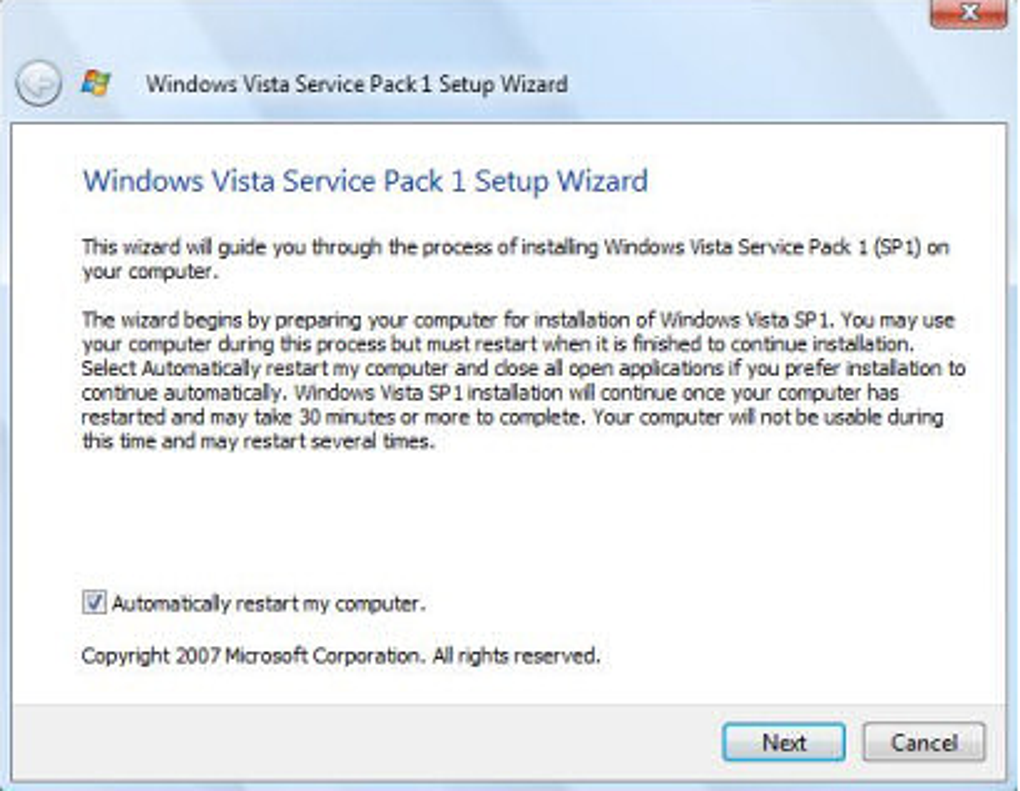Click the final line "this time and may restart"

[258, 441]
